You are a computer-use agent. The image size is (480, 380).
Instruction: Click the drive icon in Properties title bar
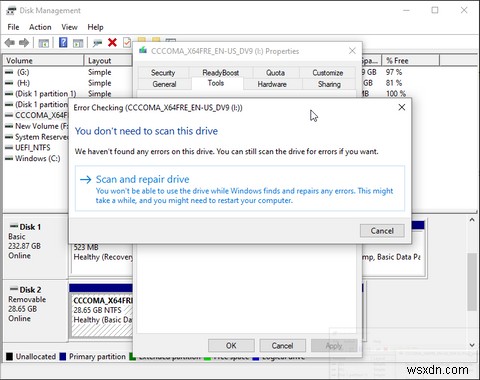coord(143,50)
